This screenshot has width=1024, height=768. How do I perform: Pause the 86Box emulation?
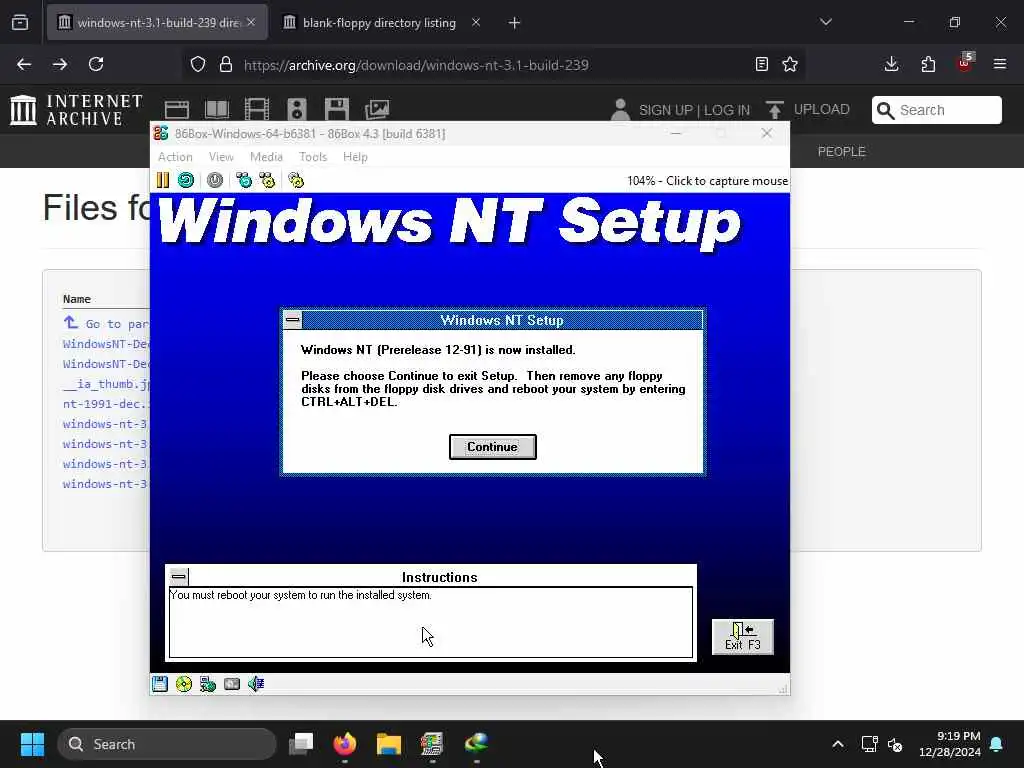pyautogui.click(x=163, y=180)
